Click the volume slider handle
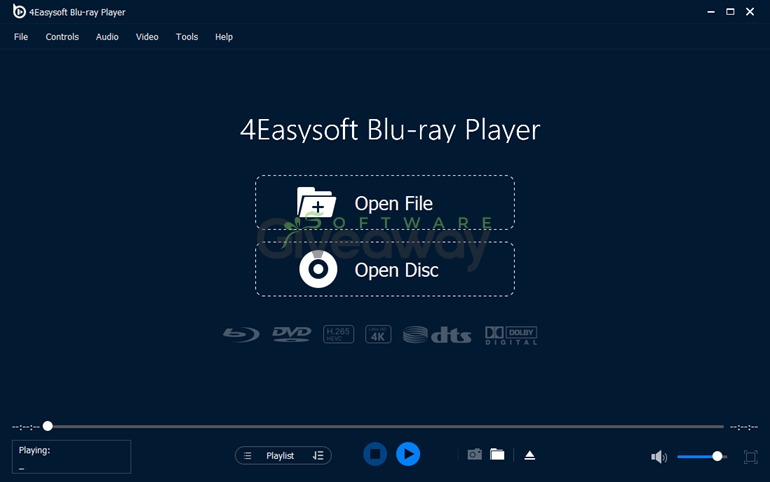This screenshot has height=482, width=770. pos(717,456)
